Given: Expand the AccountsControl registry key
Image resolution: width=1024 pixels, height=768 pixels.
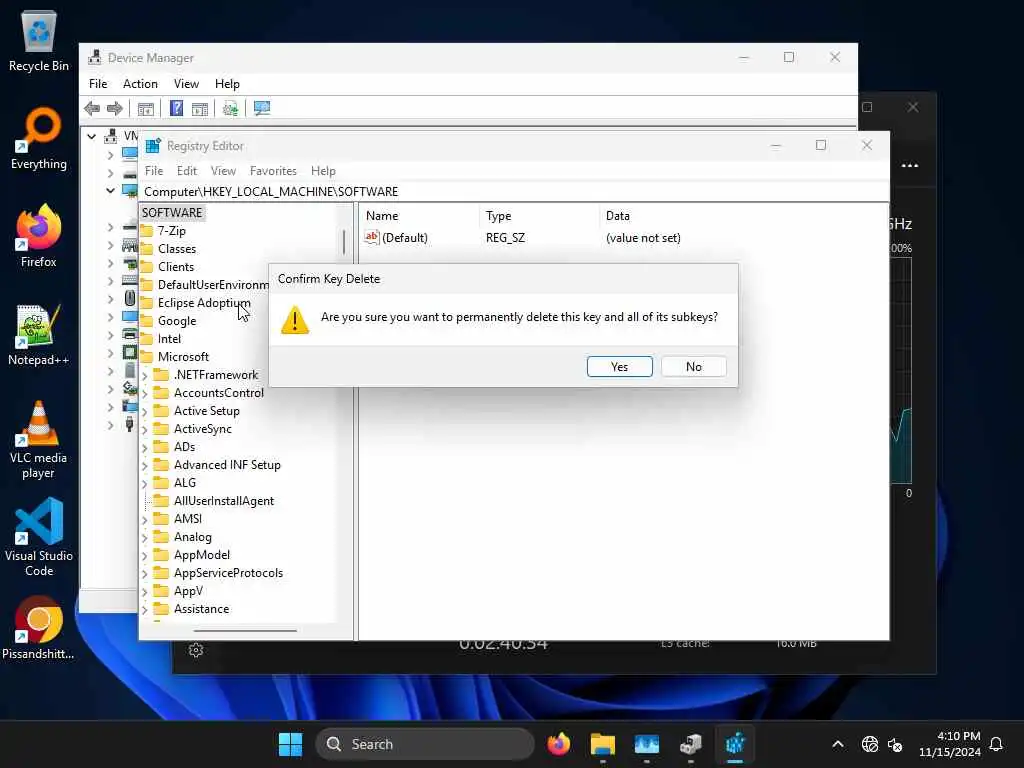Looking at the screenshot, I should point(145,394).
